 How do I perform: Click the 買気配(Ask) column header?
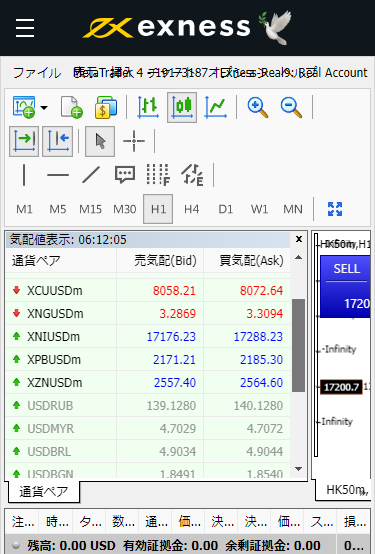click(x=247, y=261)
